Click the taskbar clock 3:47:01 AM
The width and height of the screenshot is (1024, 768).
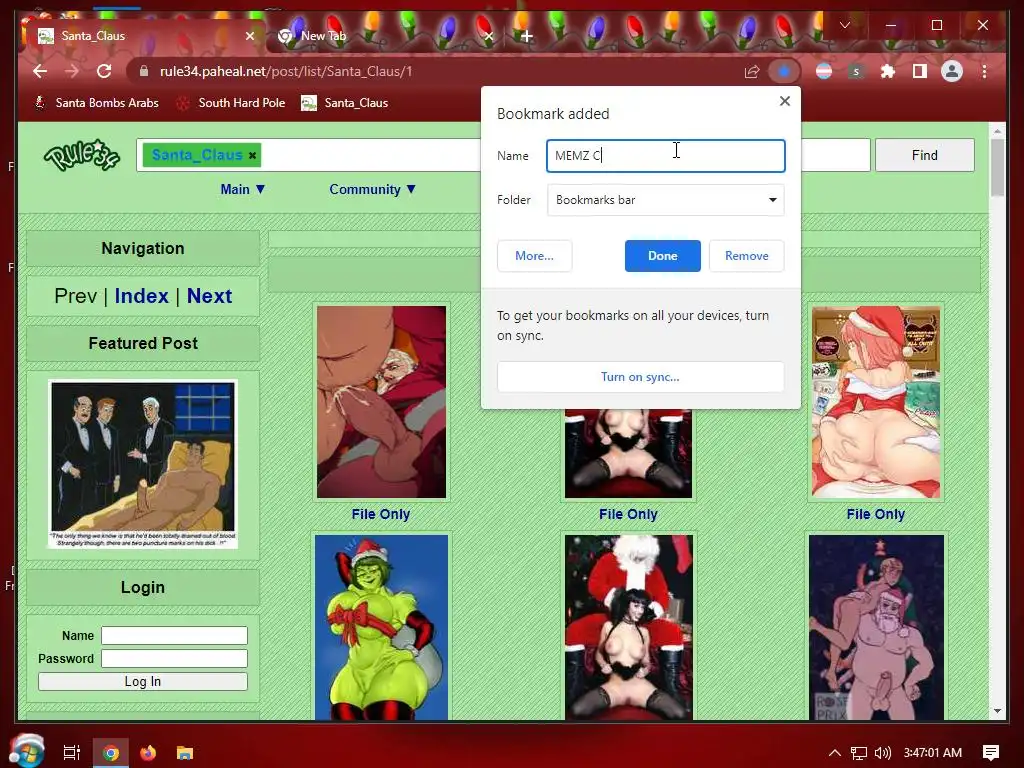[x=933, y=753]
